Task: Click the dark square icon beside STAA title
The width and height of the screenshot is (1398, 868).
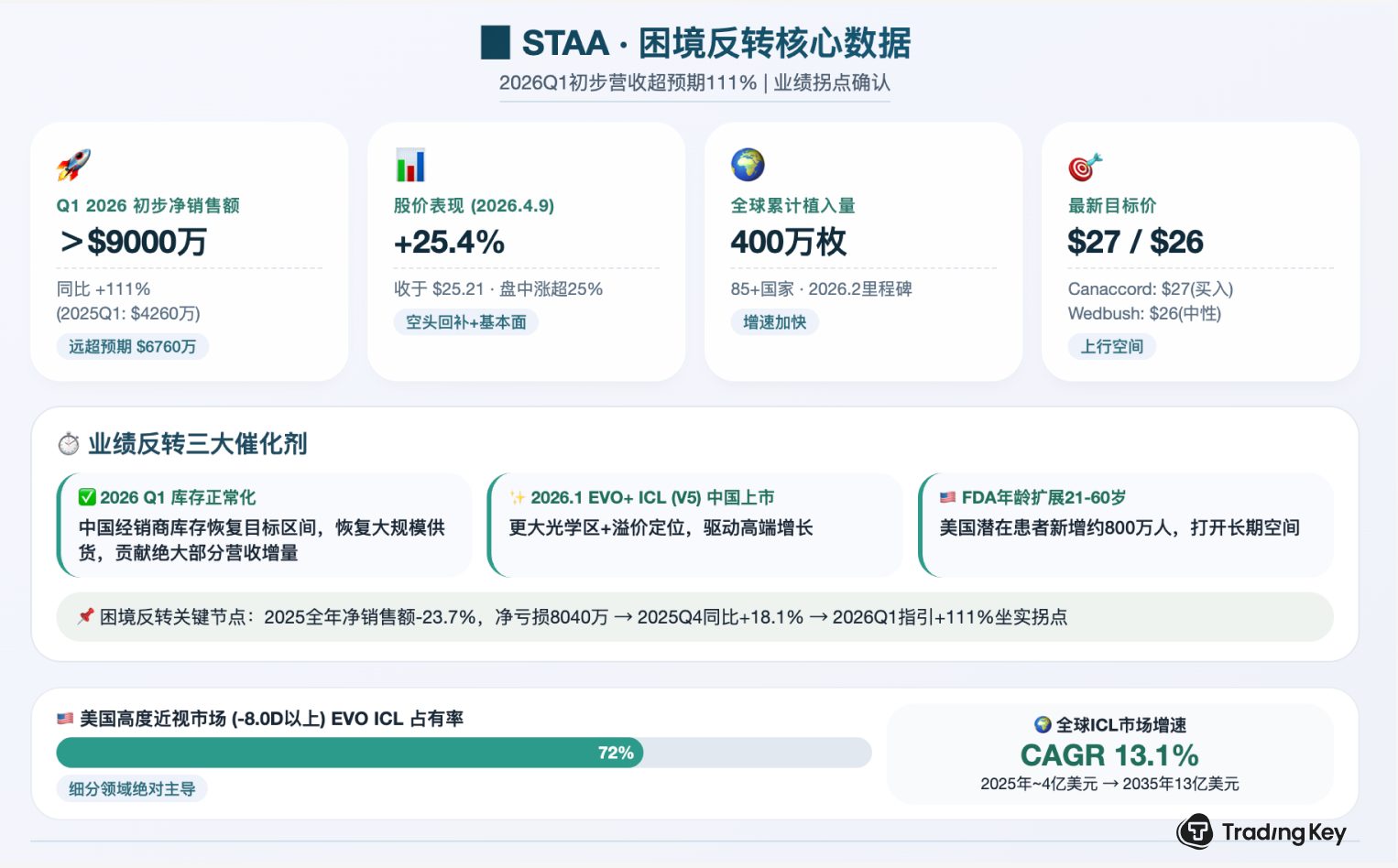Action: coord(496,43)
